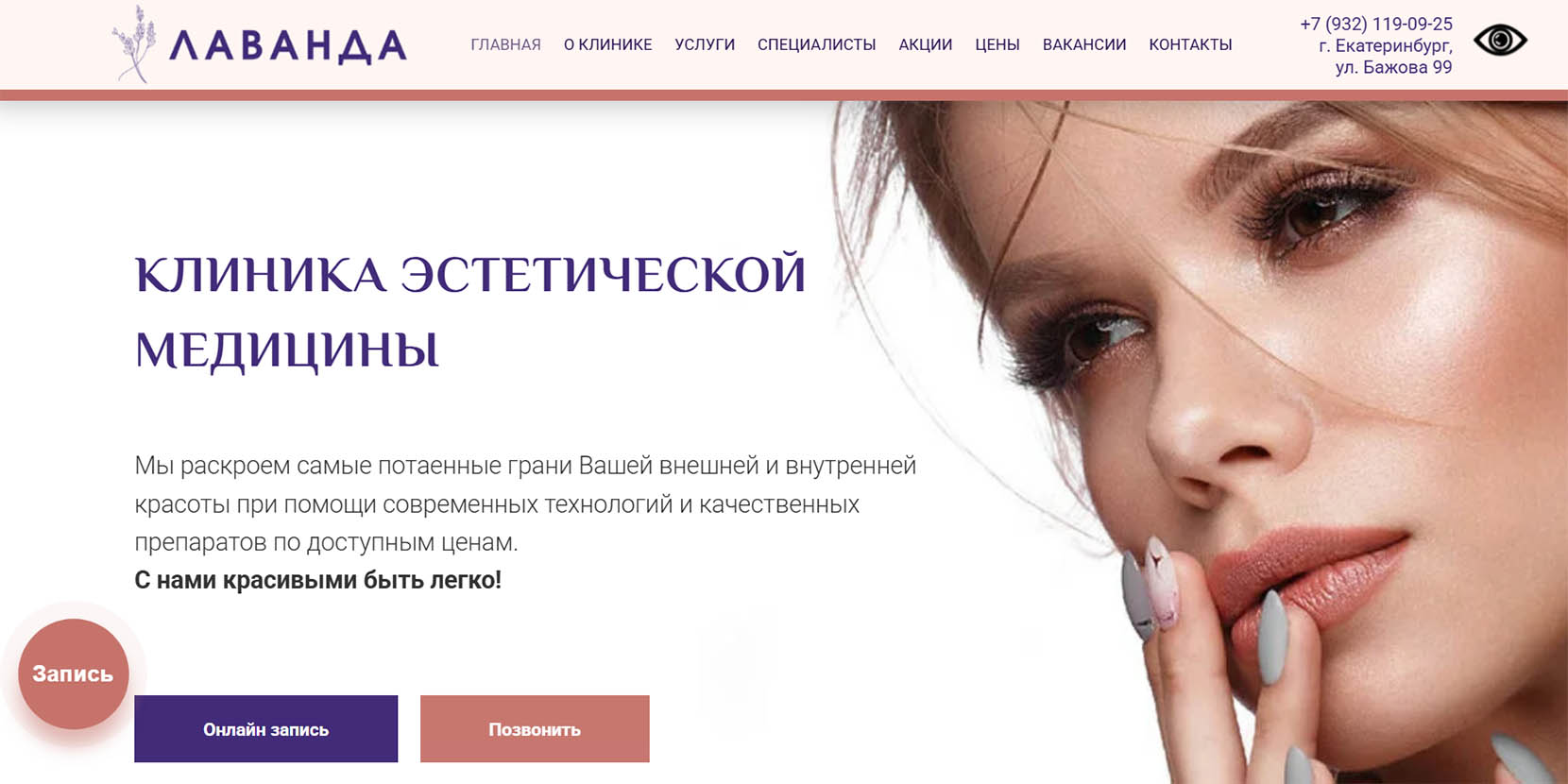The height and width of the screenshot is (784, 1568).
Task: Click the Позвонить button
Action: tap(535, 729)
